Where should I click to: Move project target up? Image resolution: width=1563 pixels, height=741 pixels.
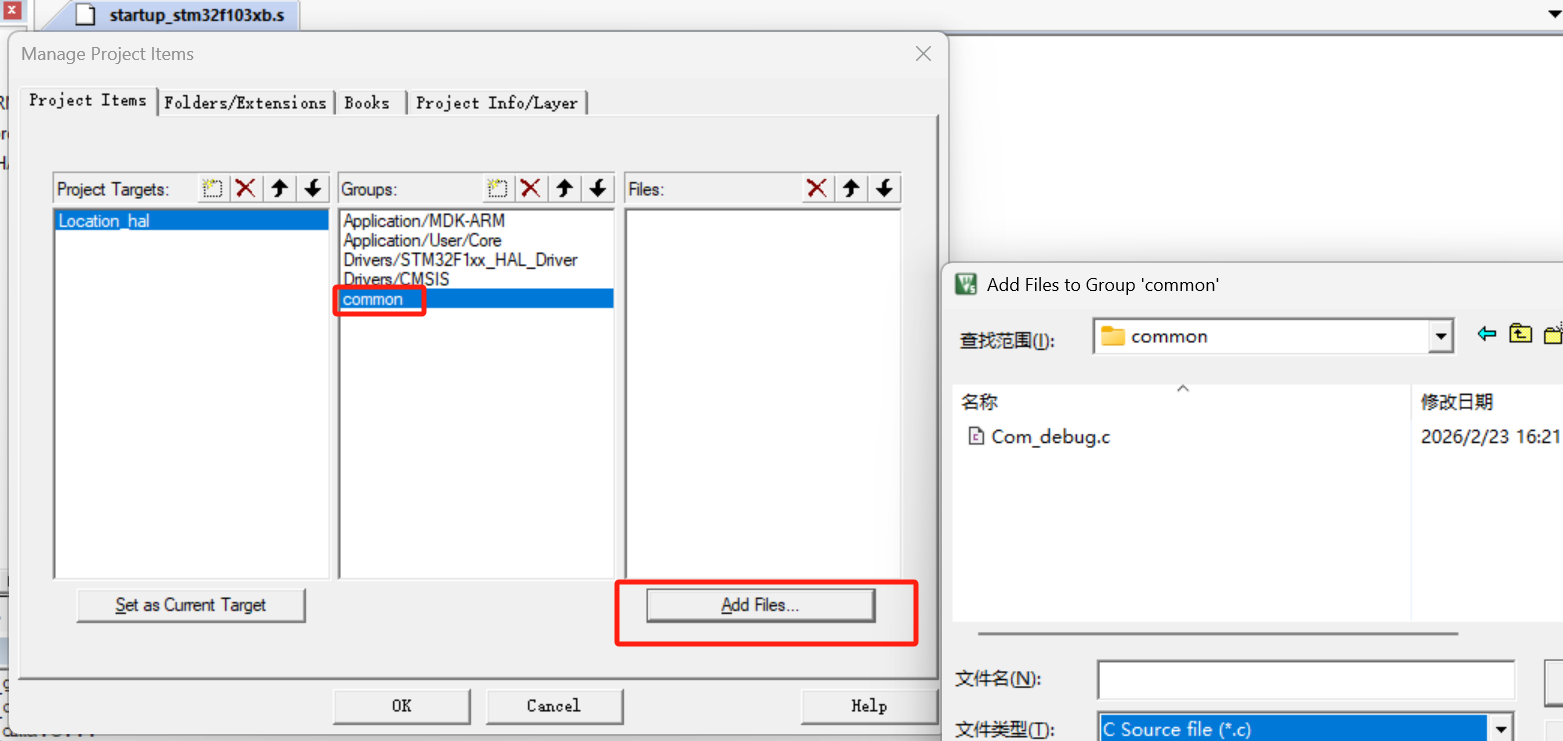point(280,188)
